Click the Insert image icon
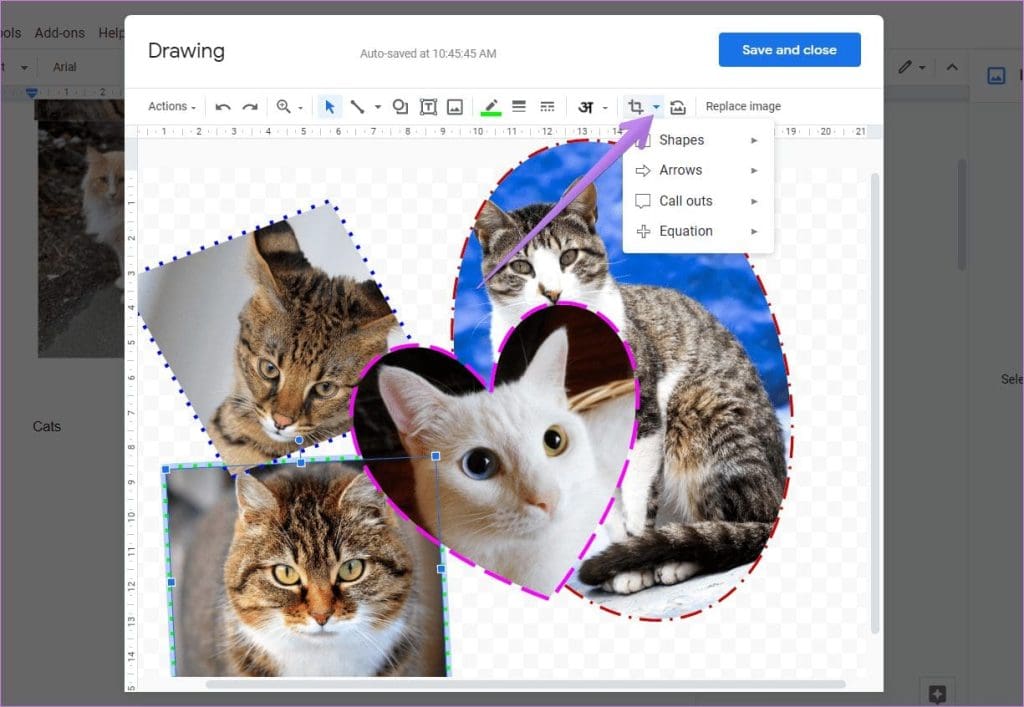Screen dimensions: 1024x707 pos(455,106)
